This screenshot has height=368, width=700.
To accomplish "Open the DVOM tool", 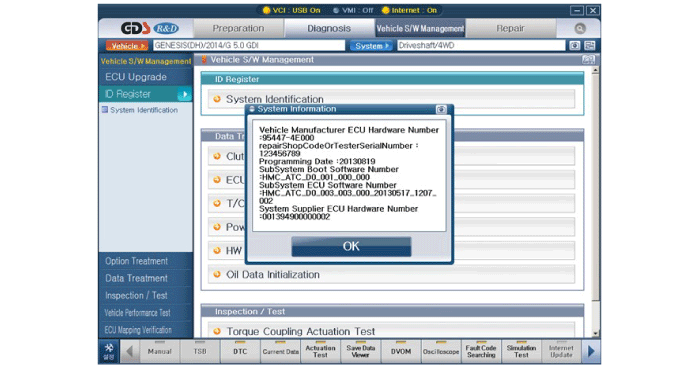I will tap(400, 351).
